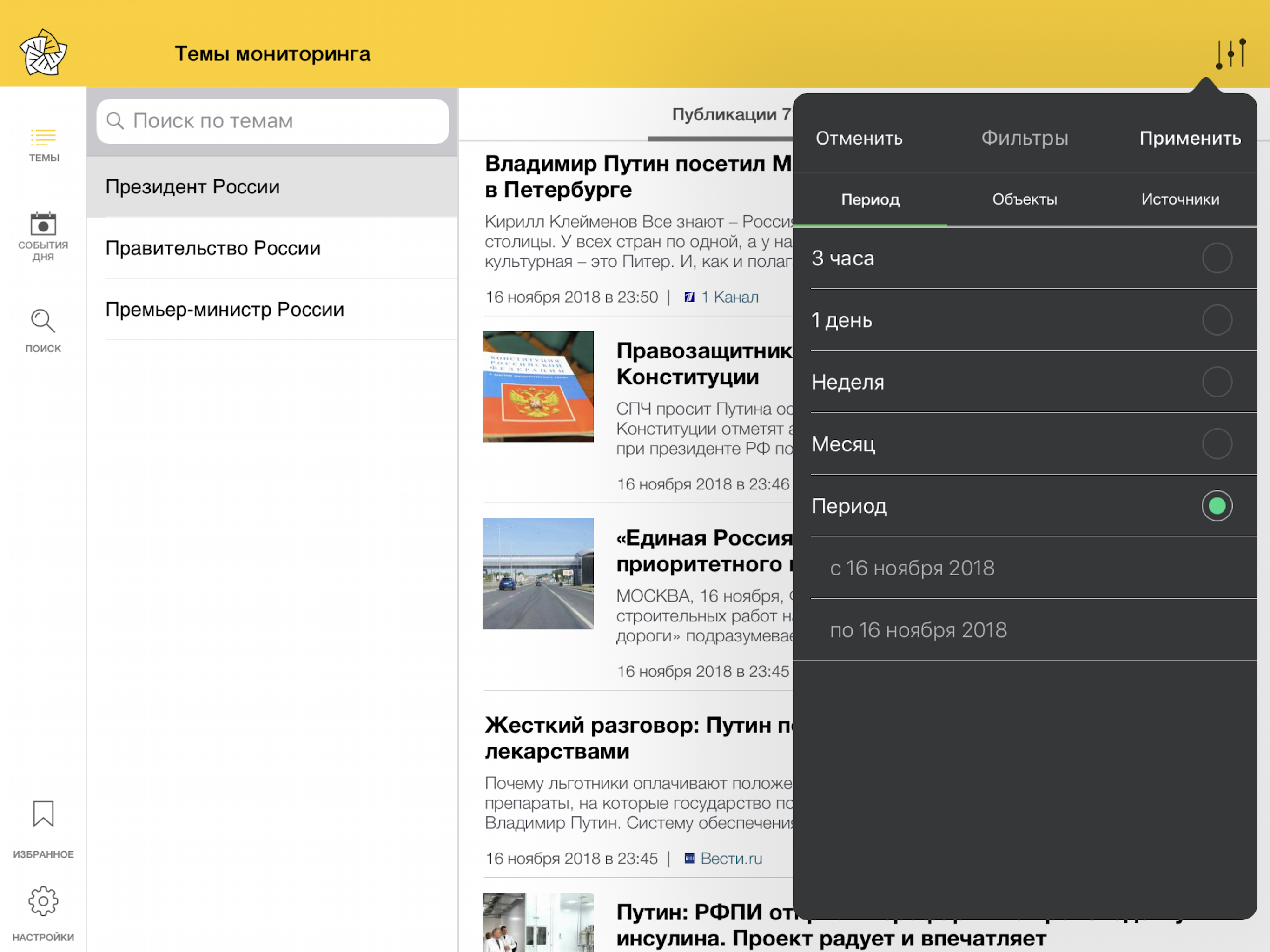
Task: Open article Правозащитник Конституции
Action: 704,364
